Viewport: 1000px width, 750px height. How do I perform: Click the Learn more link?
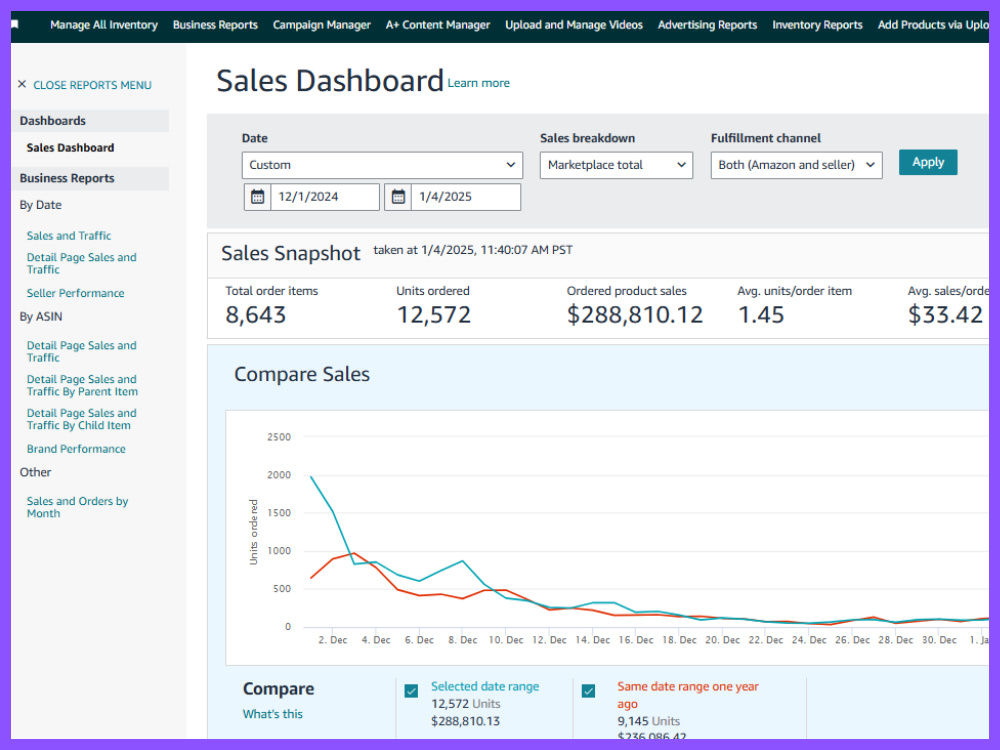pos(478,83)
